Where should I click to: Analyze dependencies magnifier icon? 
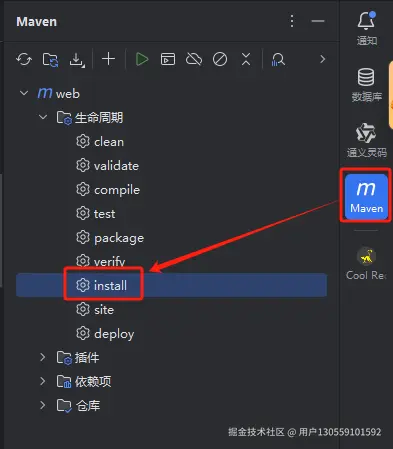pyautogui.click(x=278, y=60)
